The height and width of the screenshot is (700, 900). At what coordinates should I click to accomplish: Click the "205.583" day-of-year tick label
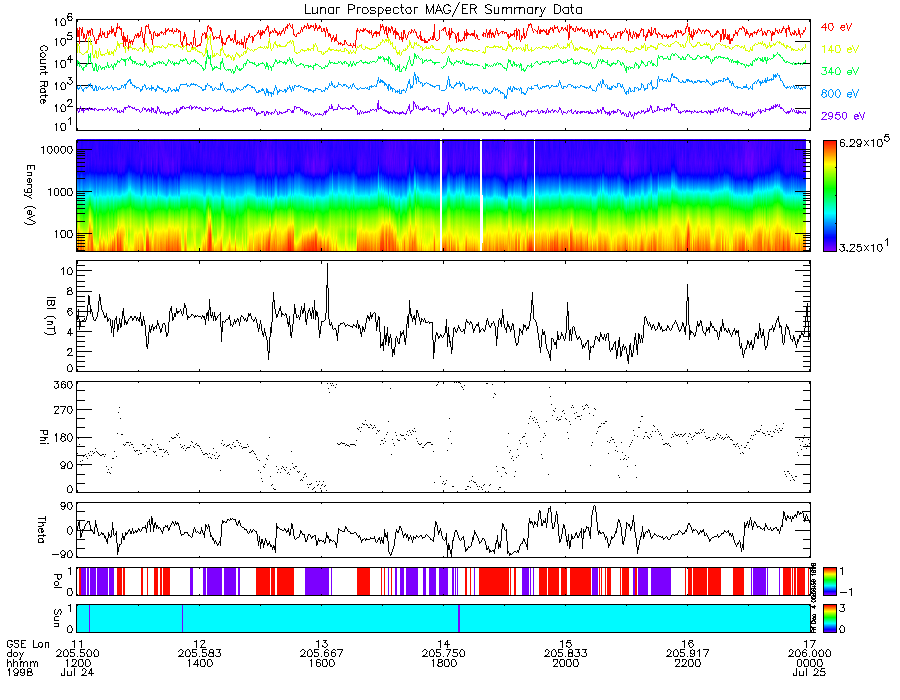click(200, 654)
